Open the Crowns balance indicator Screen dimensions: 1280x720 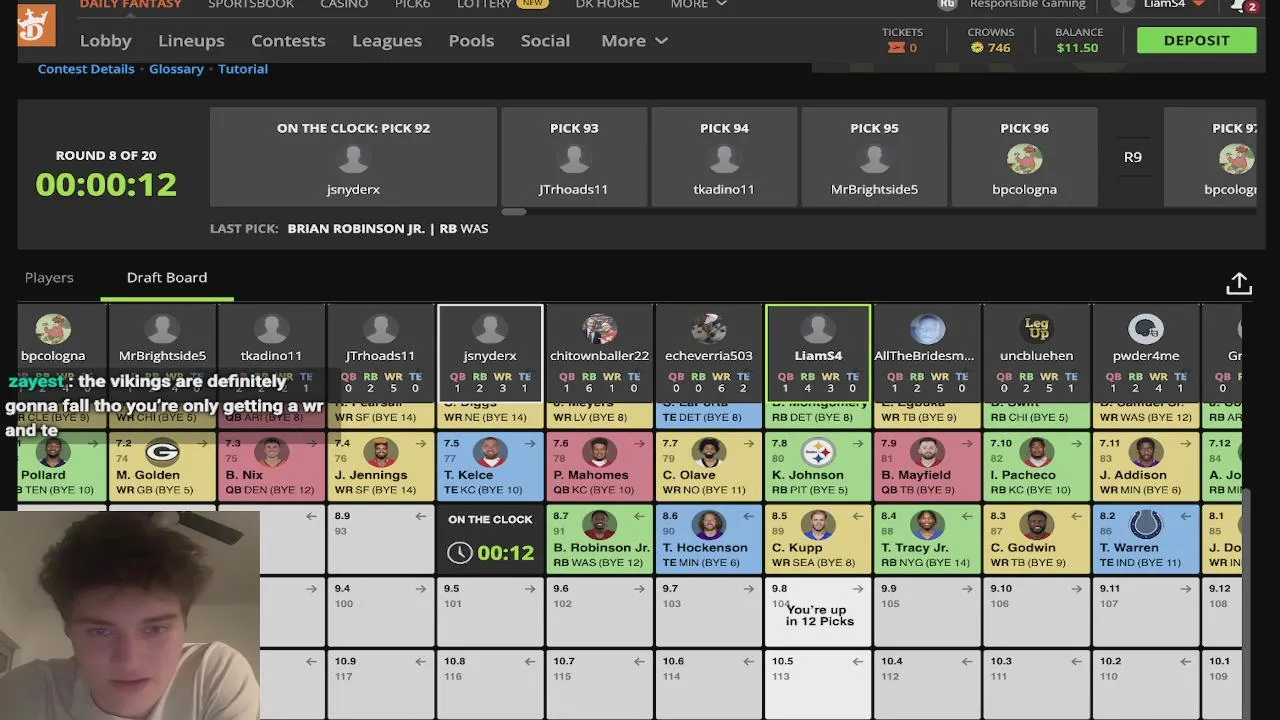point(990,40)
